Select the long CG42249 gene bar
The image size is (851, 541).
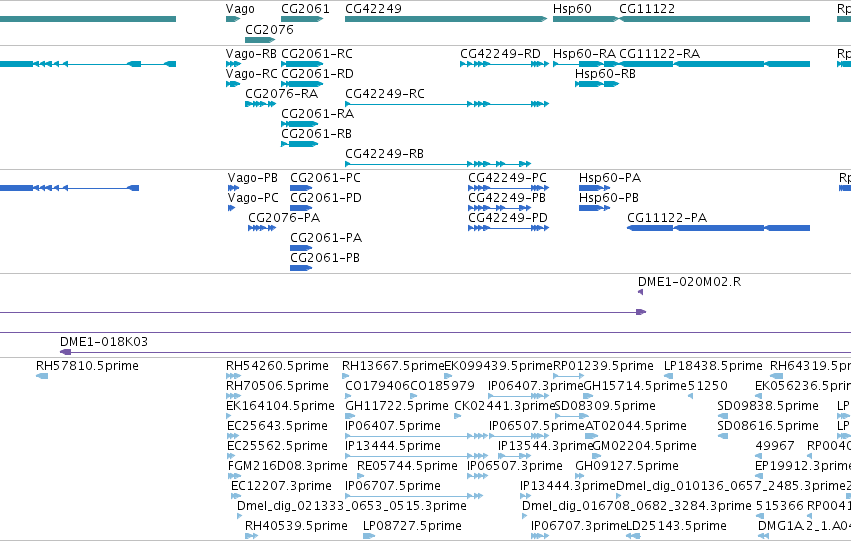[446, 19]
